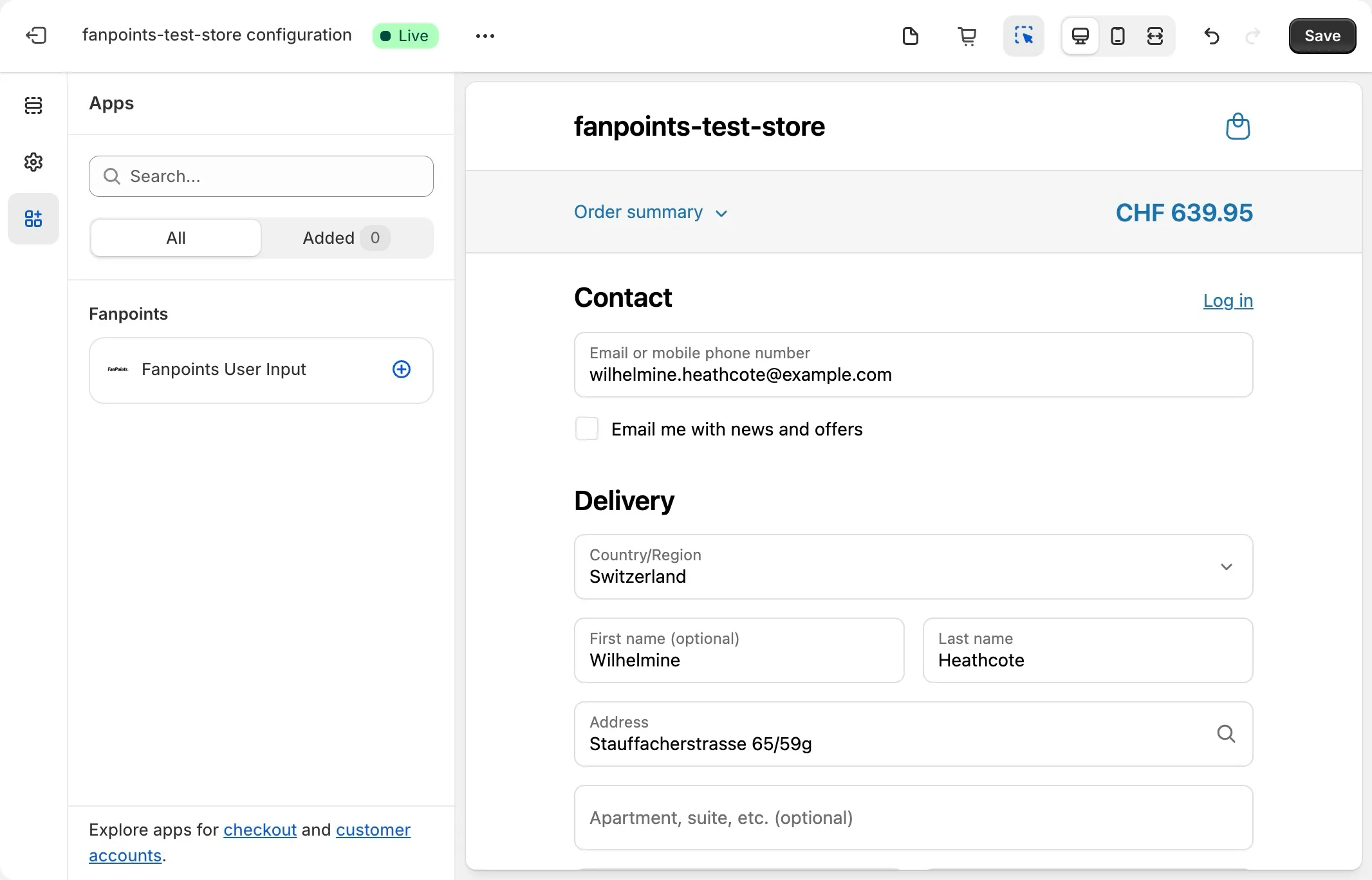Click the address search magnifier icon
Screen dimensions: 1372x880
1226,734
